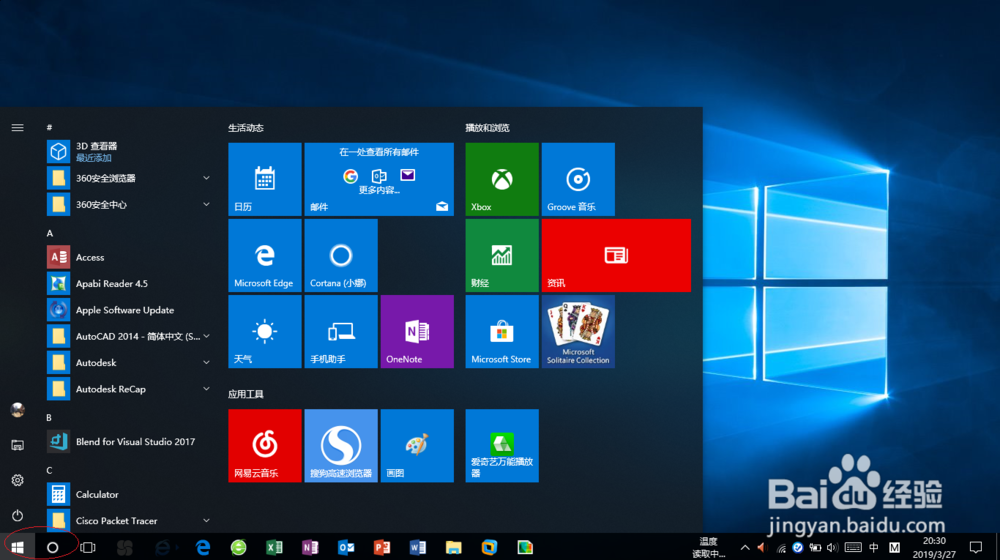Expand the Autodesk folder chevron
Viewport: 1000px width, 560px height.
point(206,362)
